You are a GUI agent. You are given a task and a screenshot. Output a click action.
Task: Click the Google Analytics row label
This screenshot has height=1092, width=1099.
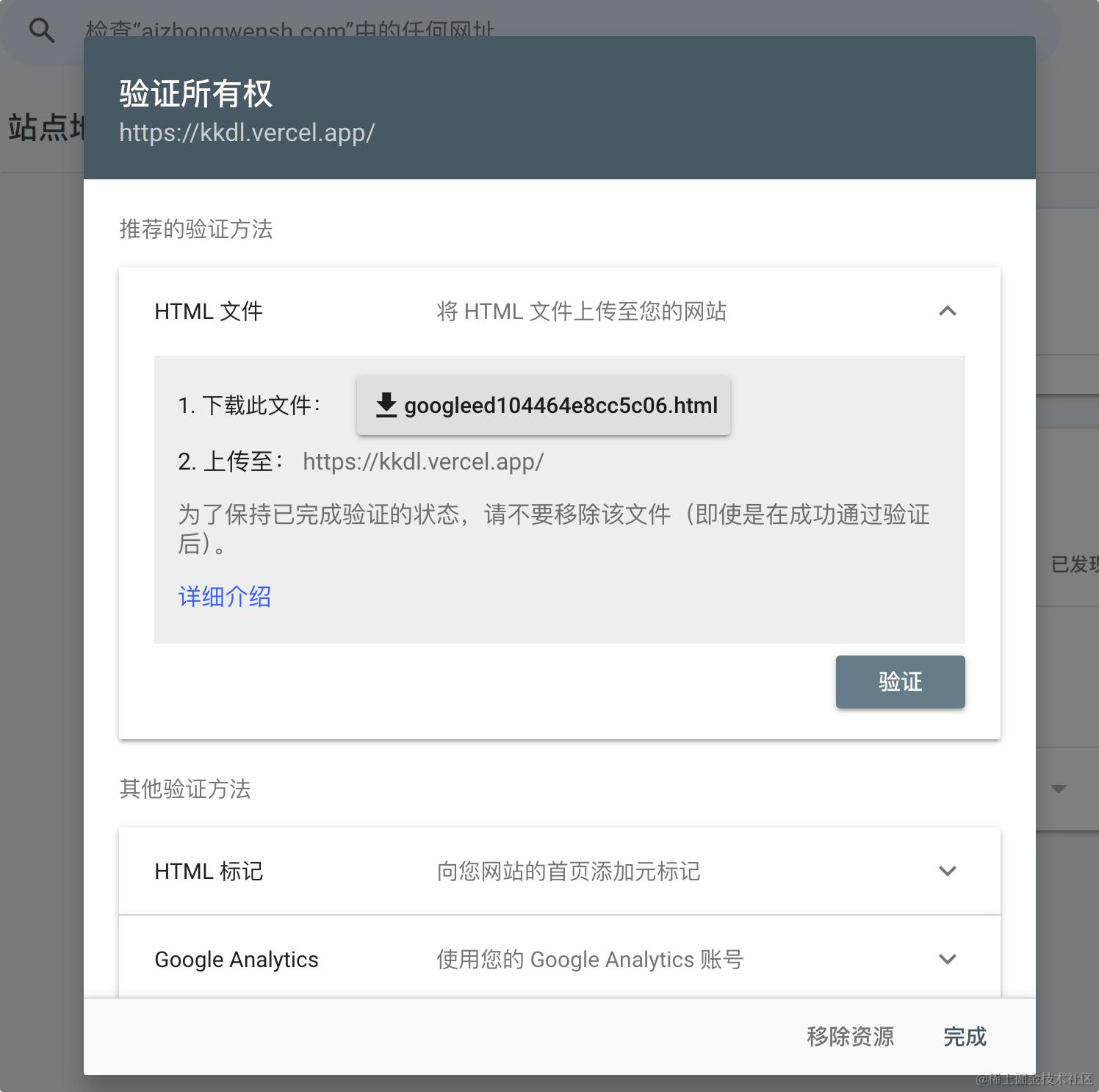click(x=237, y=960)
